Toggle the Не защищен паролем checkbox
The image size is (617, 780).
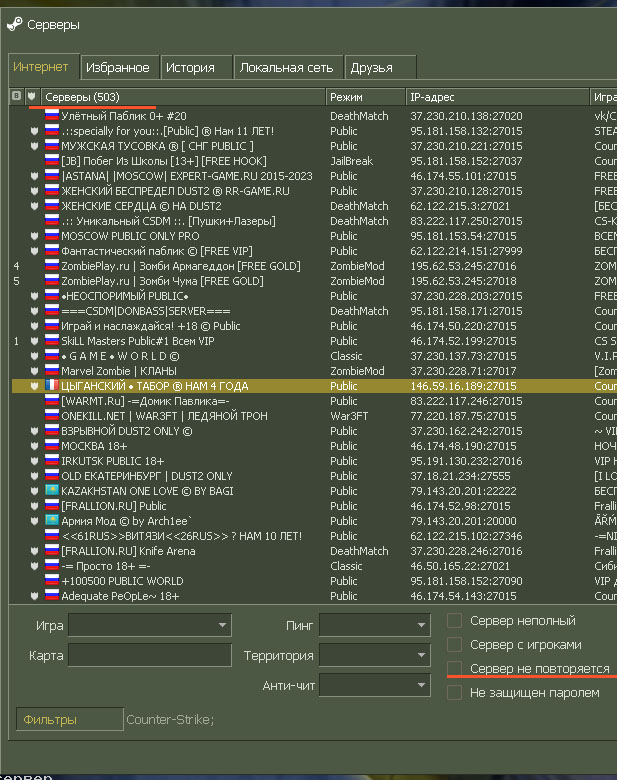[x=454, y=692]
